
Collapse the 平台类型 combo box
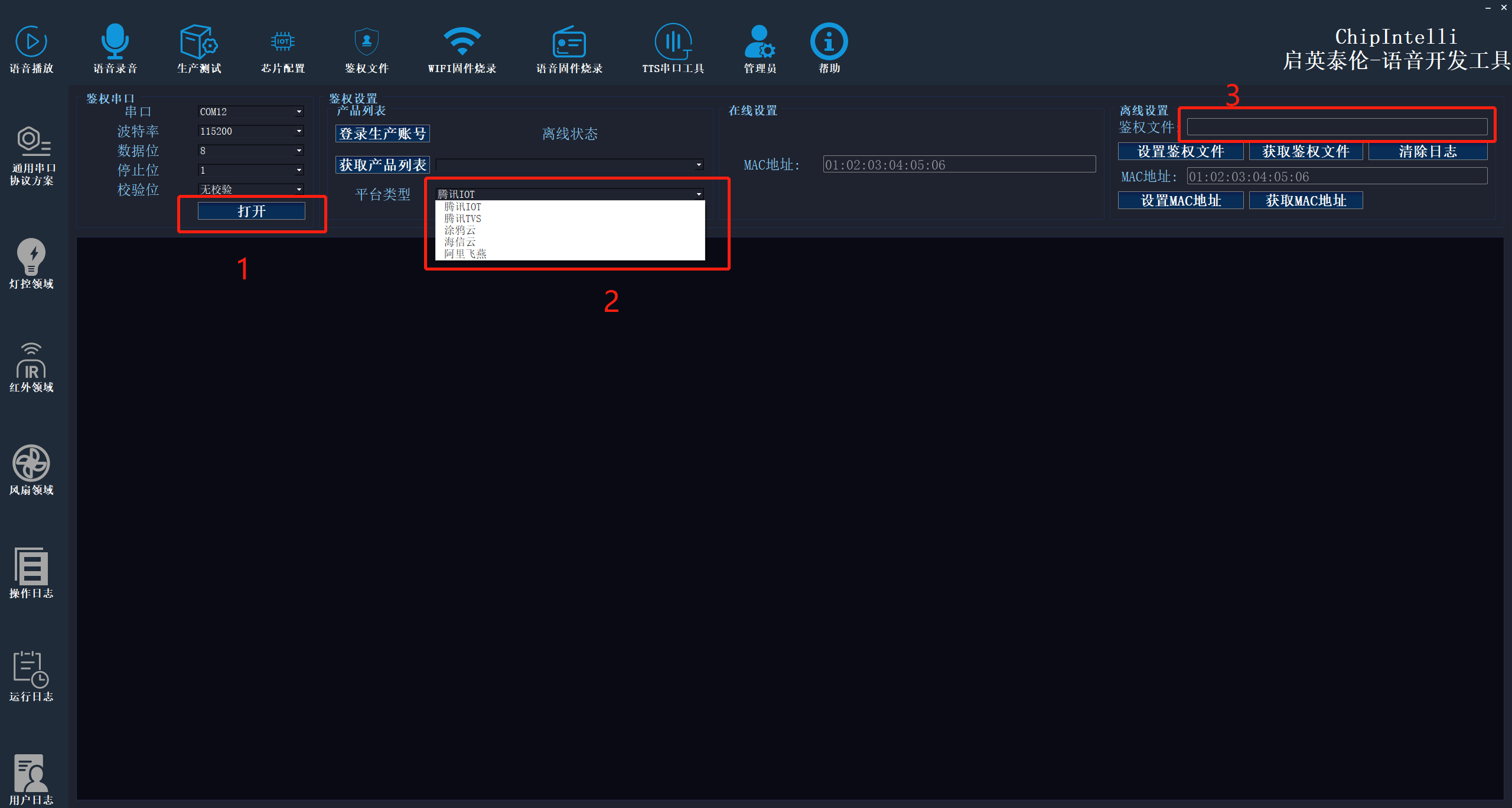pos(570,194)
